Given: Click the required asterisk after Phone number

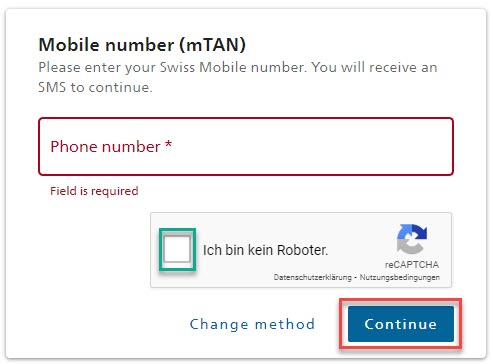Looking at the screenshot, I should (x=169, y=144).
